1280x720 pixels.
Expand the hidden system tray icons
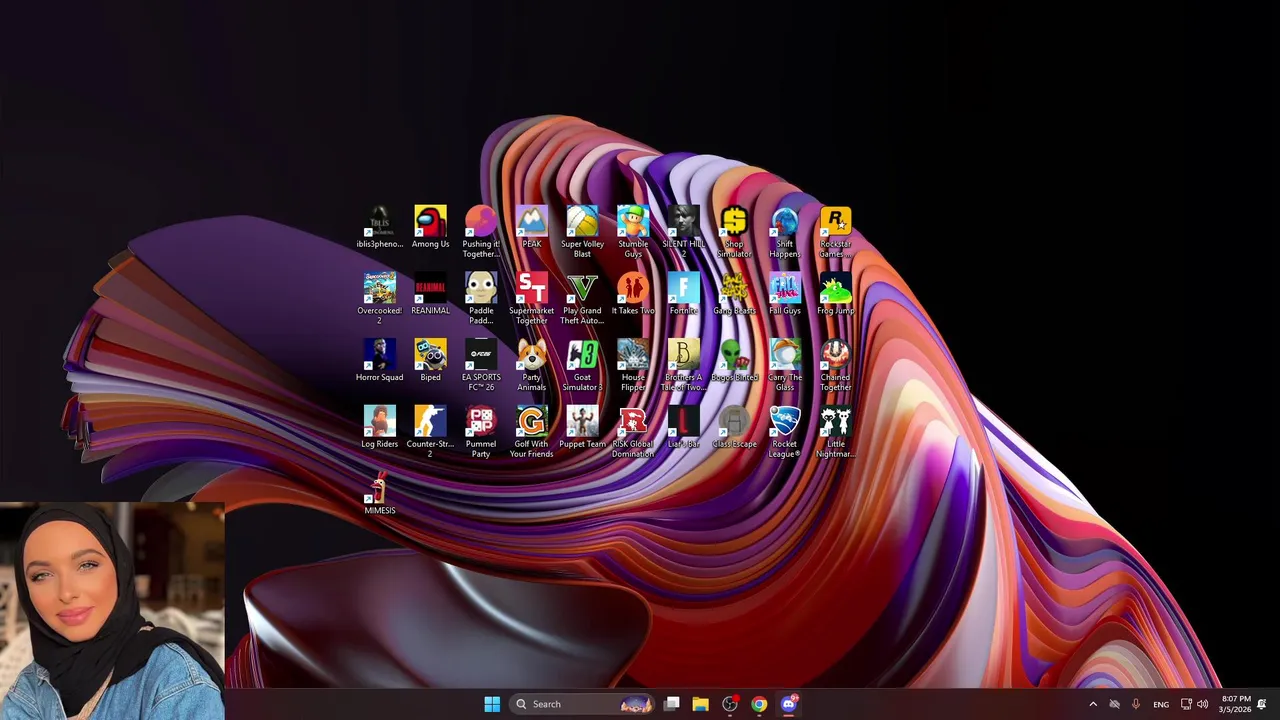tap(1093, 704)
